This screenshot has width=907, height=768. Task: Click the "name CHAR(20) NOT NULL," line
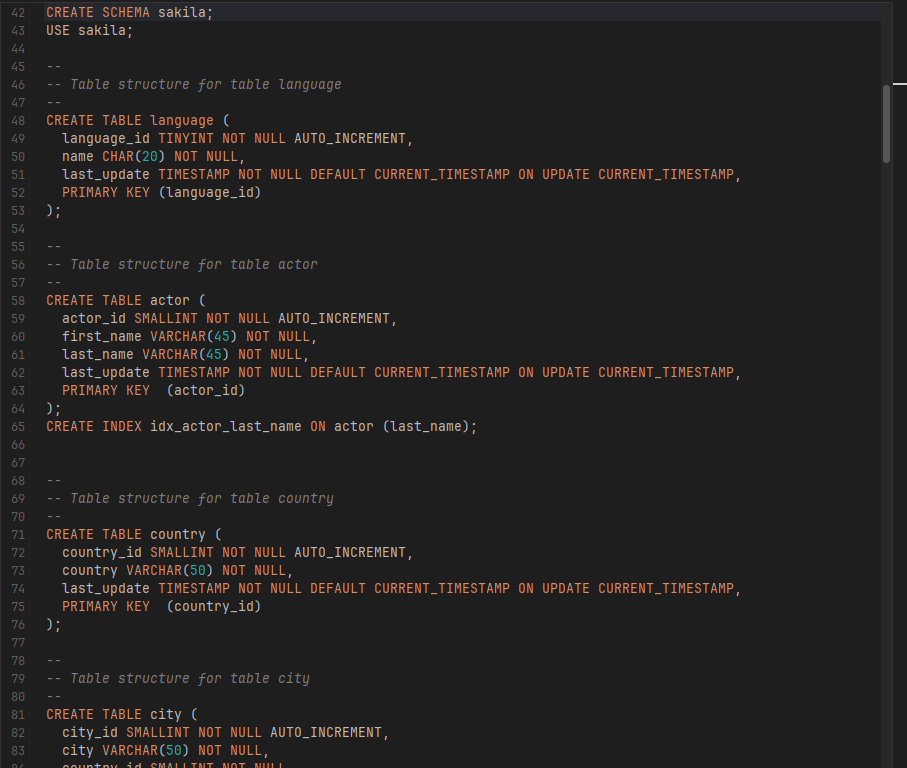(153, 156)
